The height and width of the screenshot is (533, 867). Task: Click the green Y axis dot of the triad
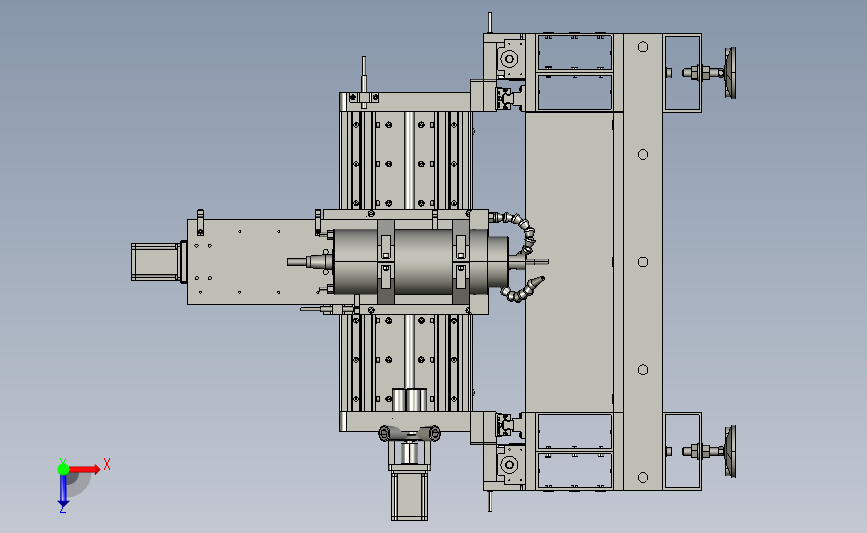point(63,469)
